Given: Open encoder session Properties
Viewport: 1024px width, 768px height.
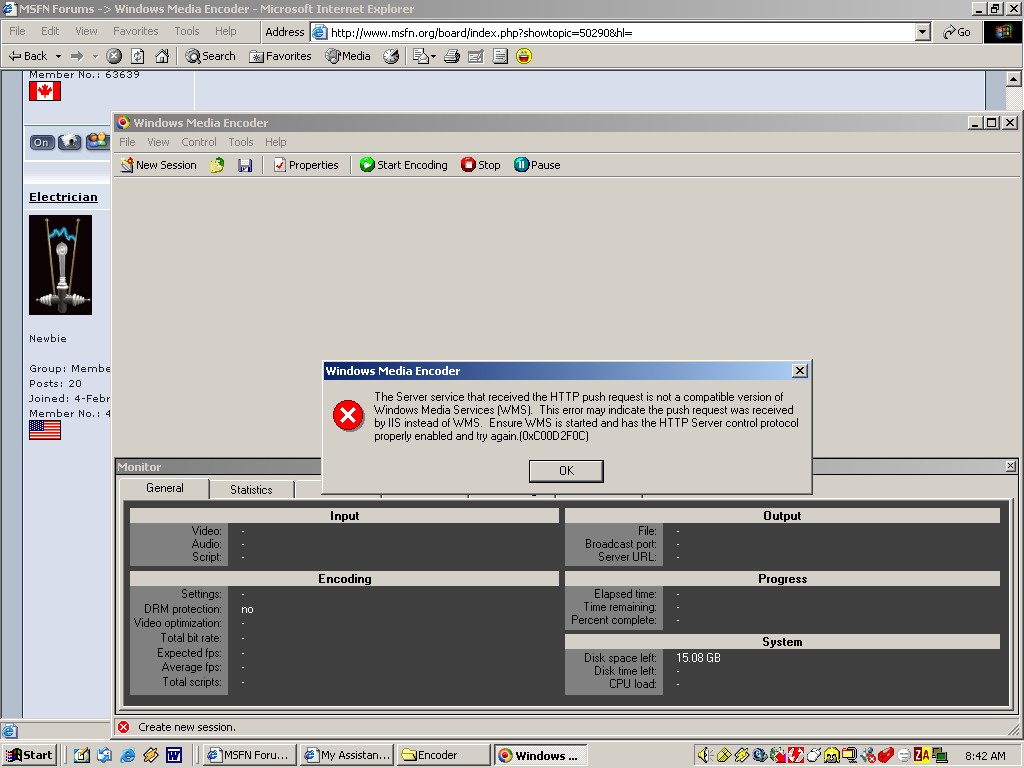Looking at the screenshot, I should (306, 165).
